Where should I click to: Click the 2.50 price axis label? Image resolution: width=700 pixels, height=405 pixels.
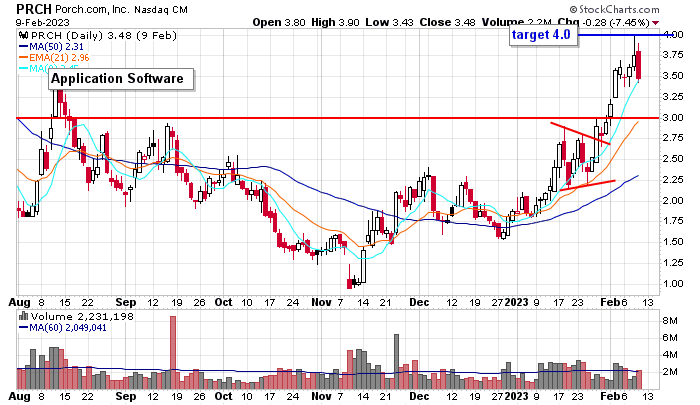coord(673,159)
